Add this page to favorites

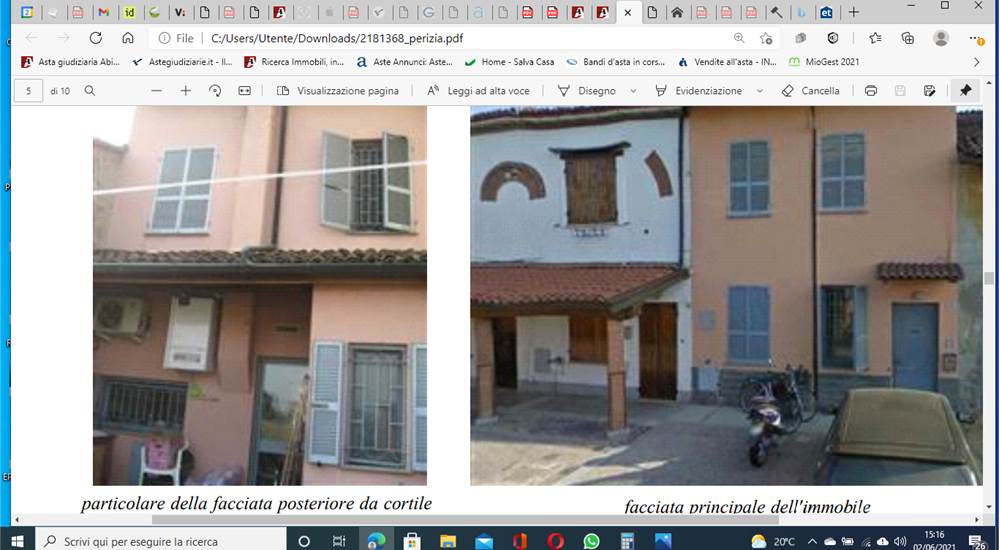(x=766, y=38)
